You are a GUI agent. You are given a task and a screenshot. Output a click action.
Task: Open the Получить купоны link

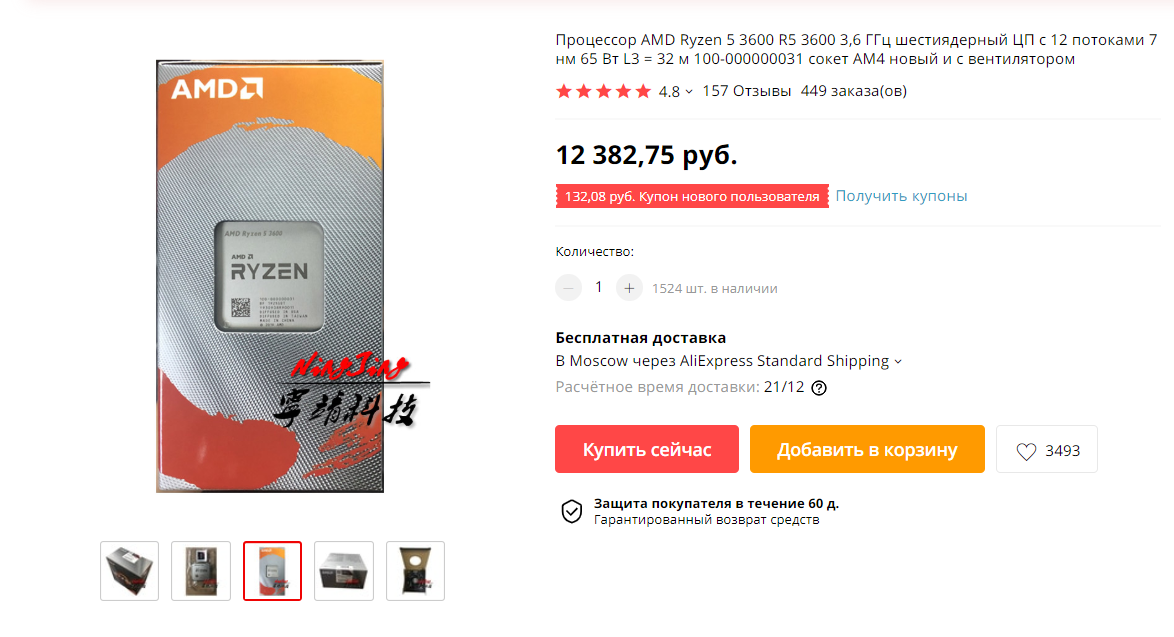coord(901,196)
